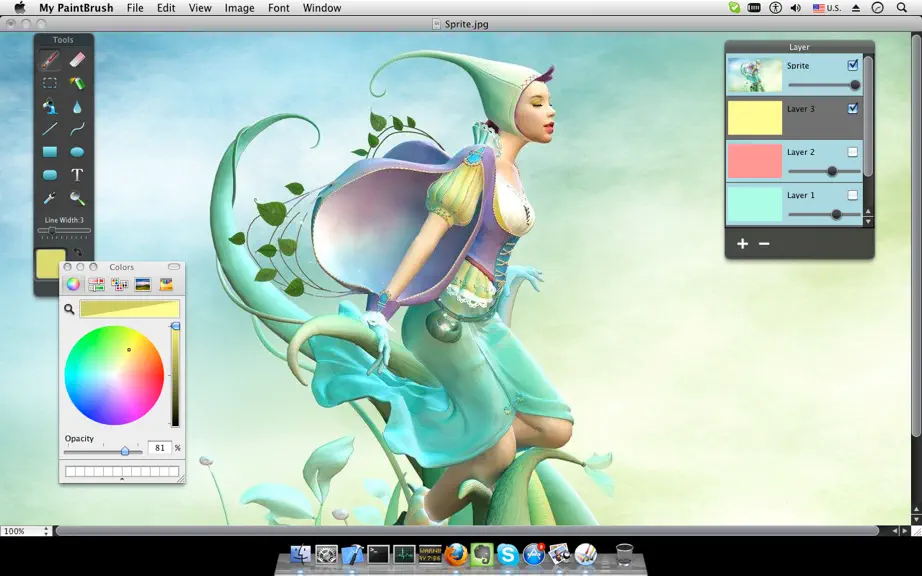Expand the swatch tray with the small arrow

(x=122, y=480)
